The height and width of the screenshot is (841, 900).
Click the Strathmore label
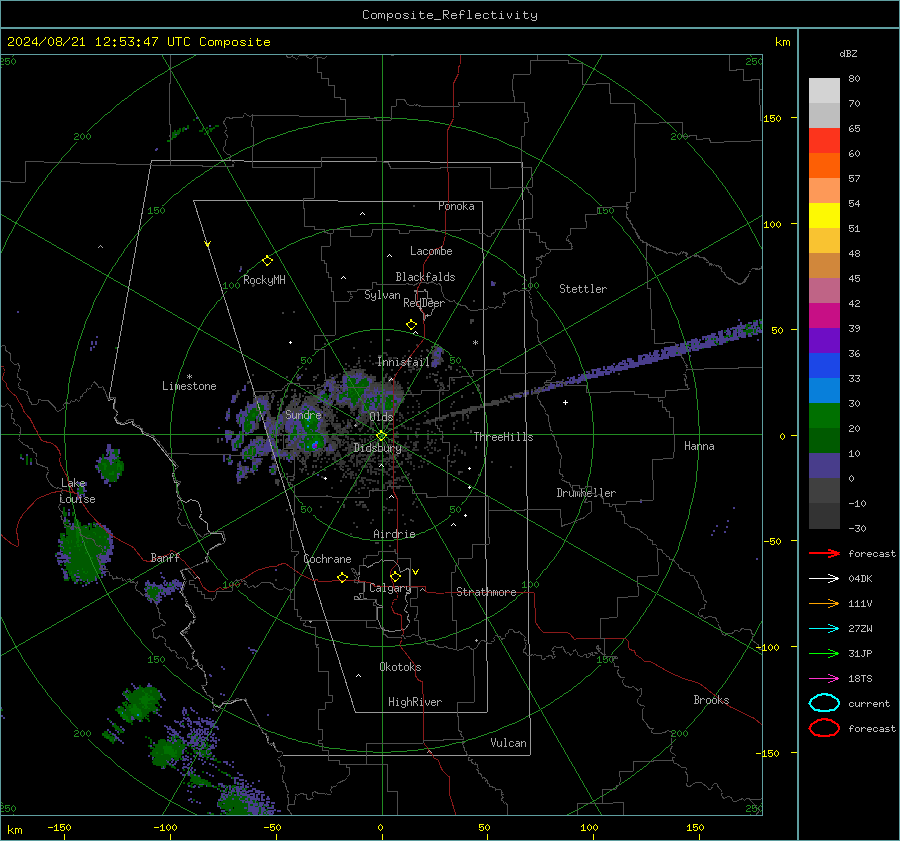pos(486,592)
